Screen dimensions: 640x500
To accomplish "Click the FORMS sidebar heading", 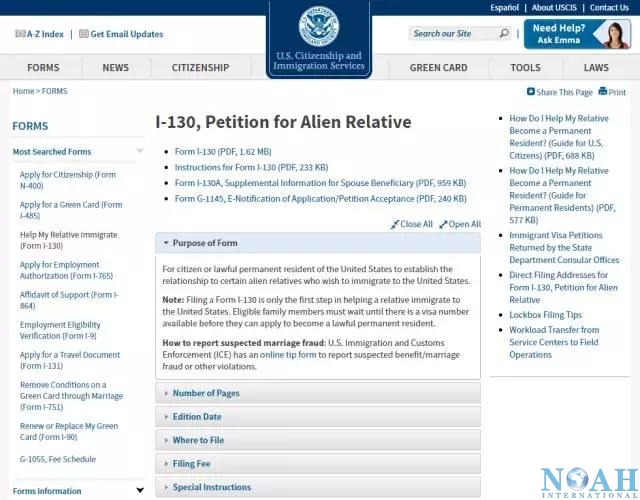I will pyautogui.click(x=30, y=126).
